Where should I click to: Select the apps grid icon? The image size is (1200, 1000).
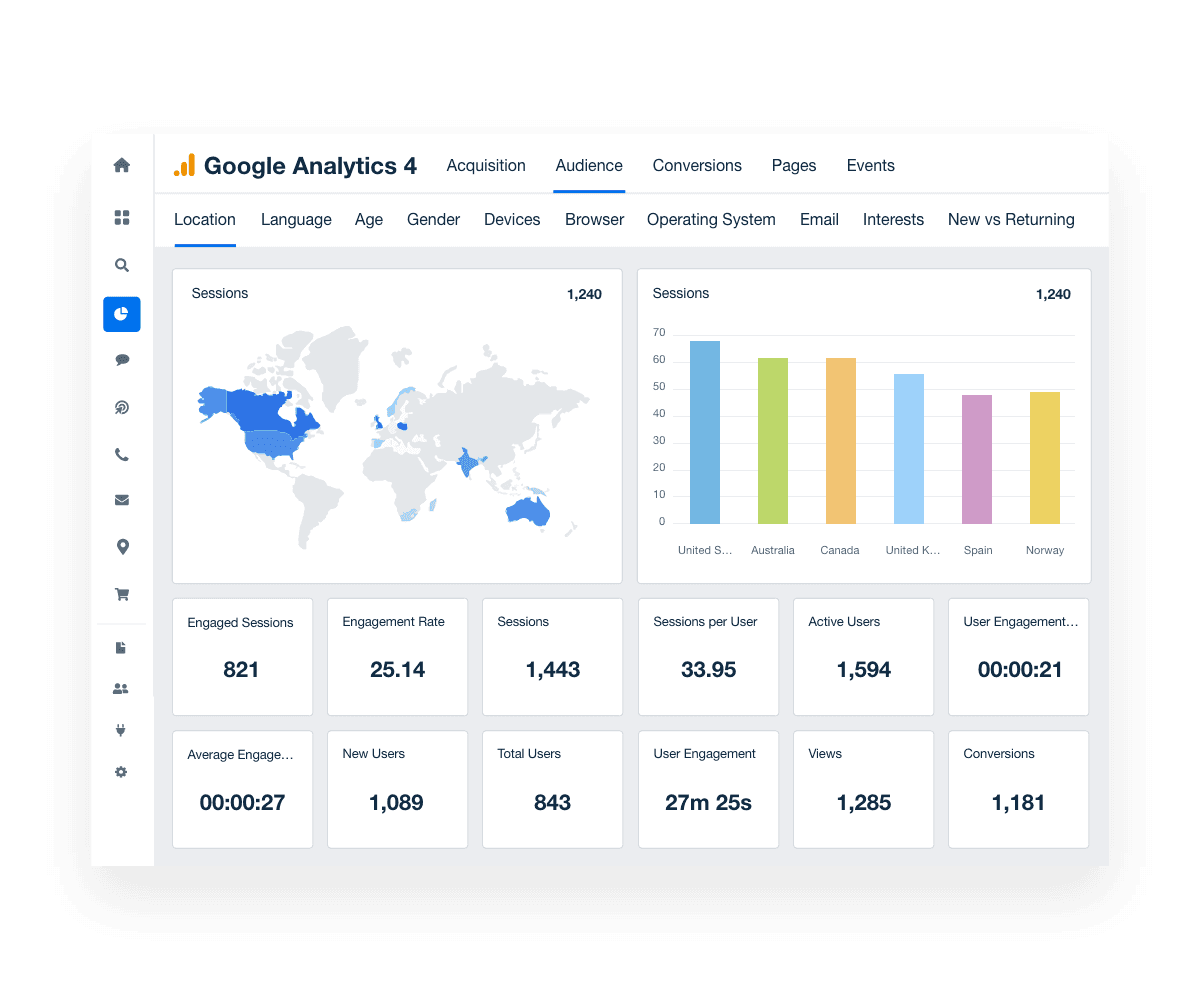tap(121, 217)
